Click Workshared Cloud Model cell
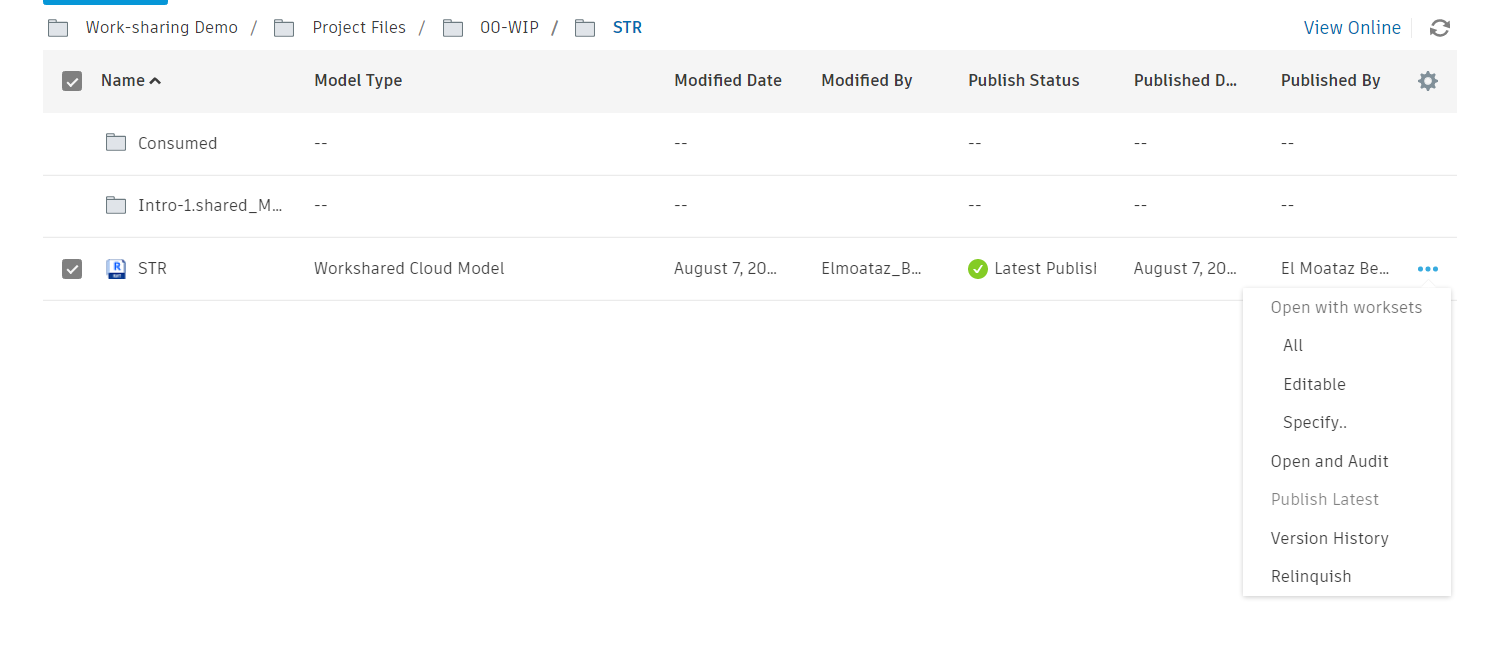This screenshot has height=660, width=1499. click(x=409, y=268)
